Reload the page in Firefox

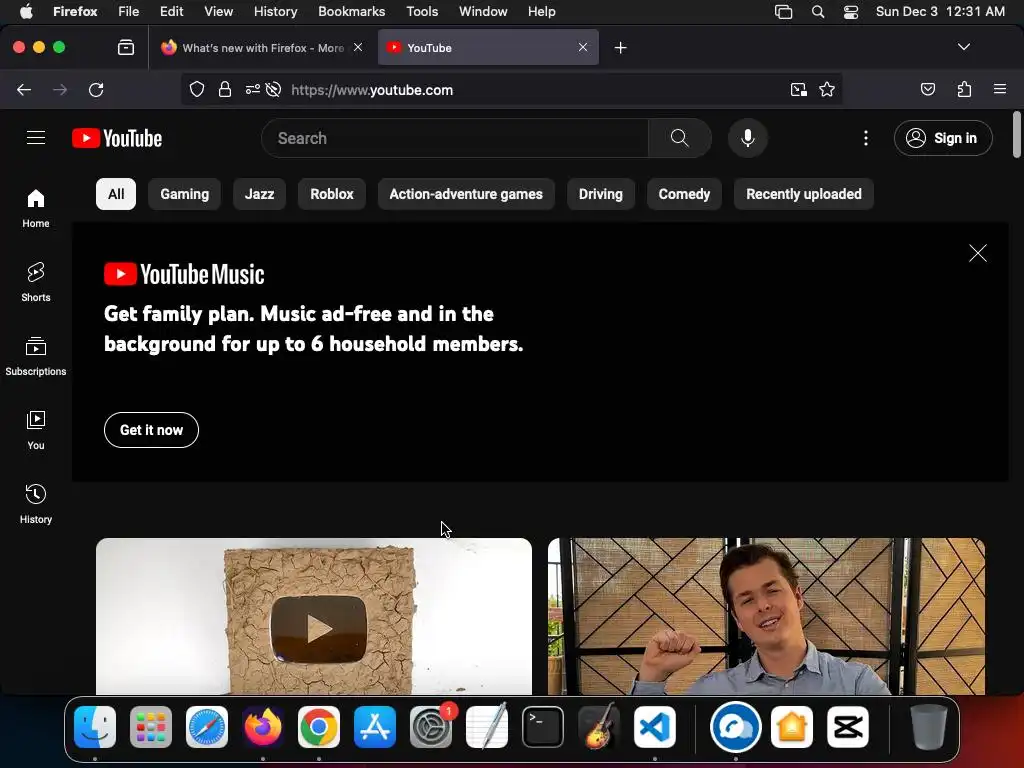click(x=96, y=89)
